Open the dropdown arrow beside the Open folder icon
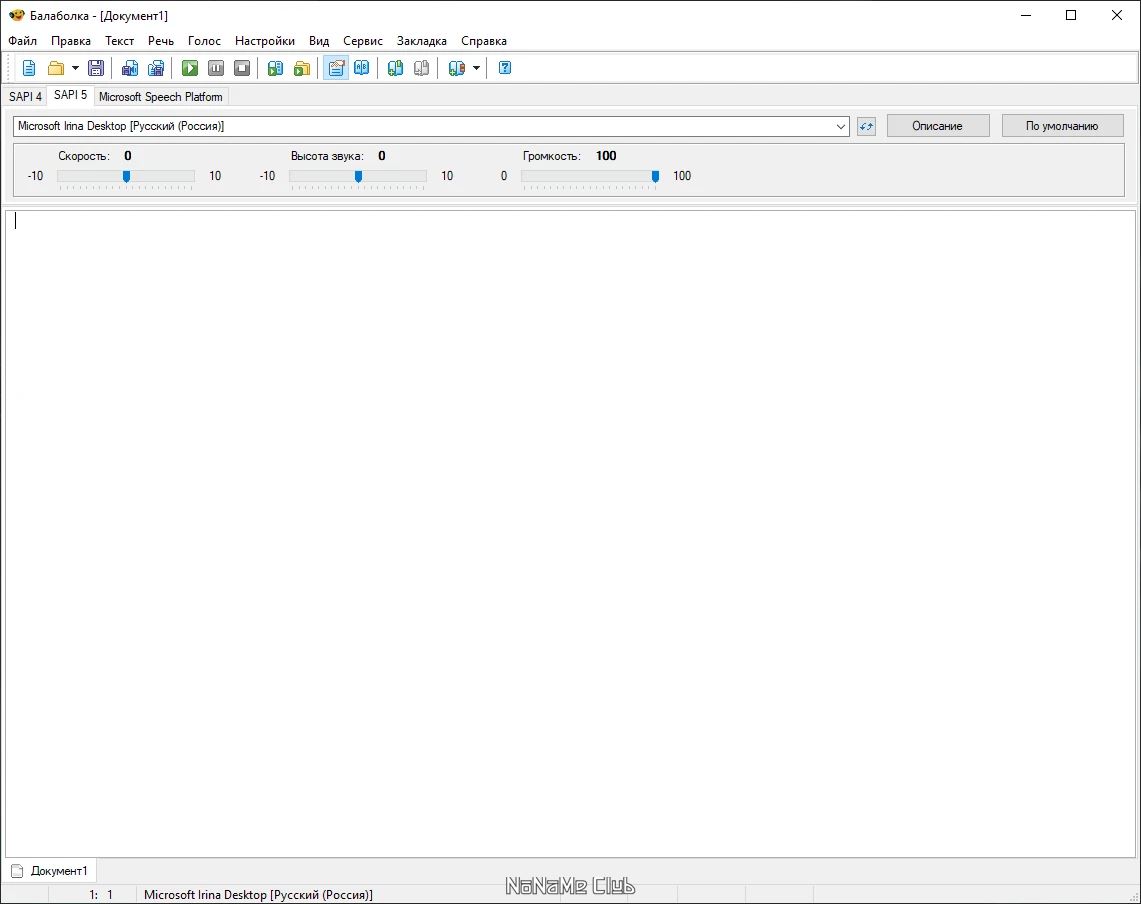The image size is (1141, 904). click(x=75, y=68)
